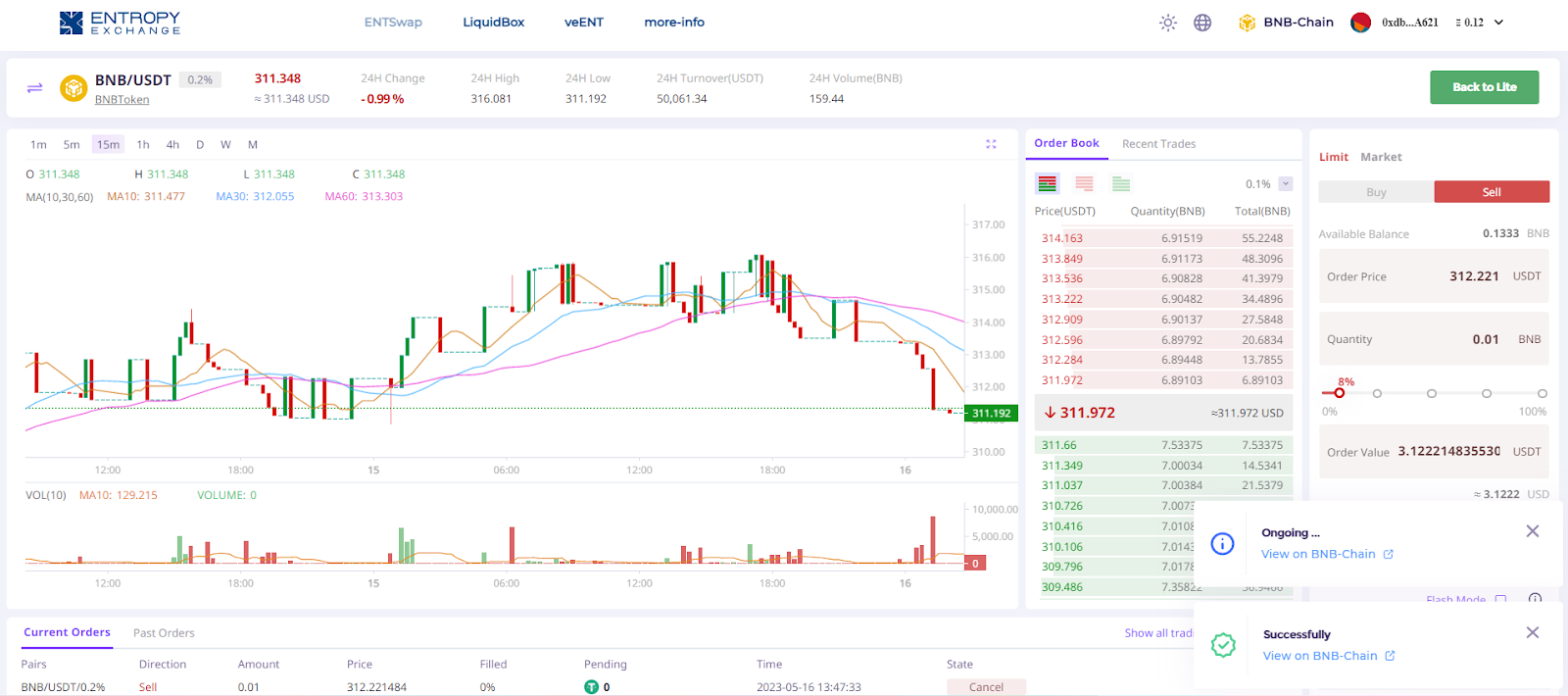
Task: Click the BNB-Chain network cube icon
Action: [1248, 23]
